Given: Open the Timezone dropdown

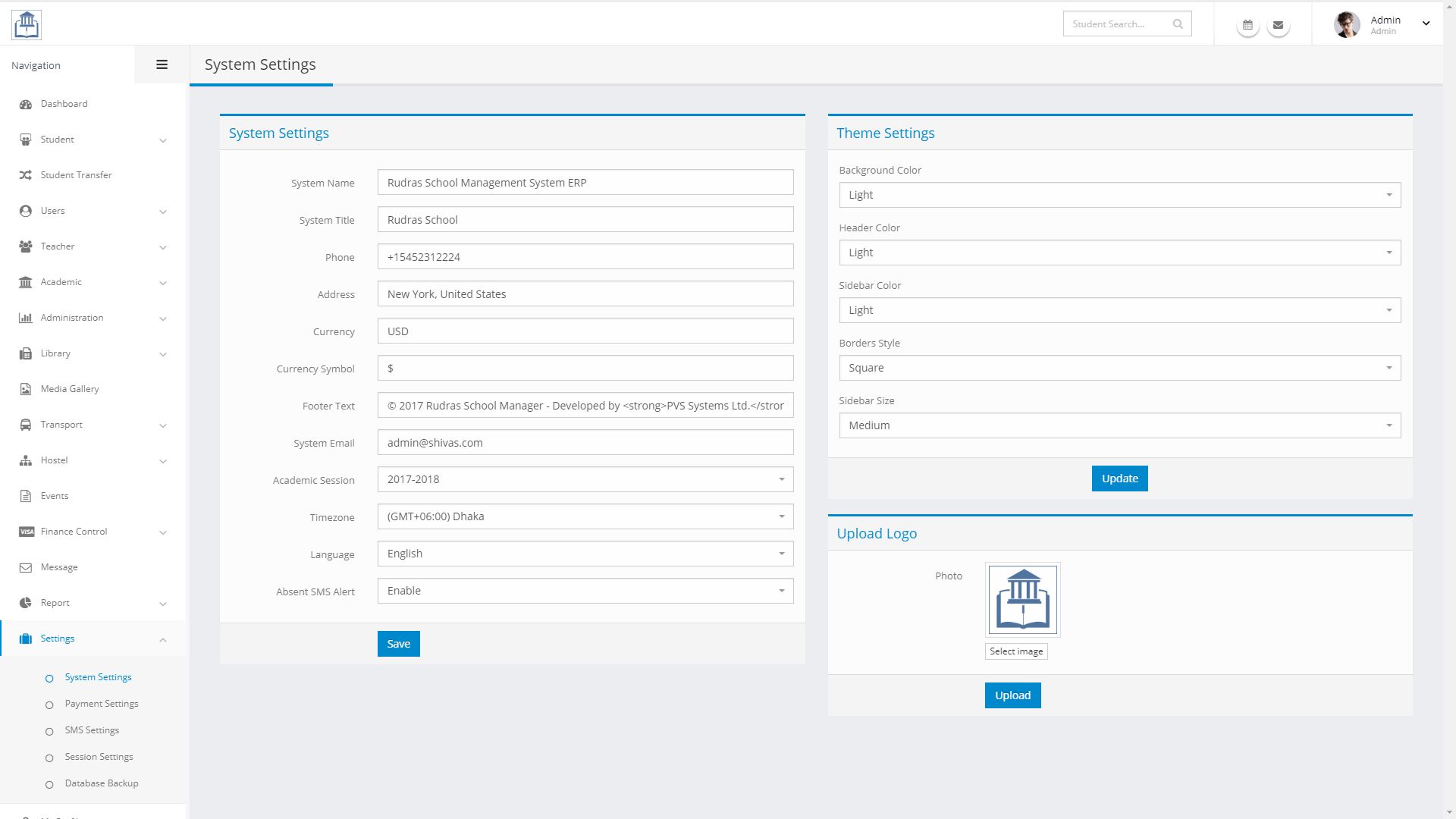Looking at the screenshot, I should click(585, 516).
